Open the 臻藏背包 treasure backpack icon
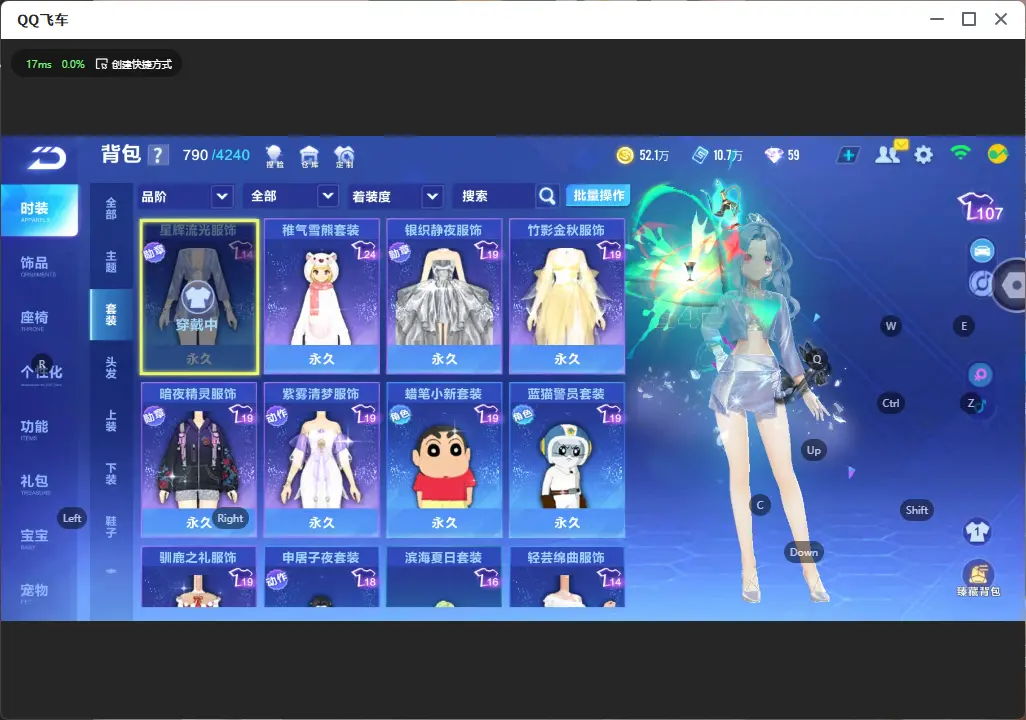 [978, 579]
